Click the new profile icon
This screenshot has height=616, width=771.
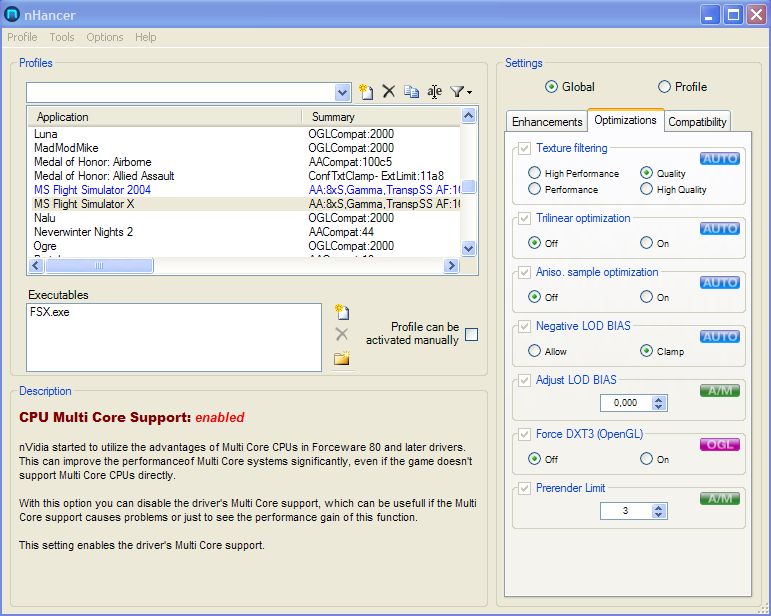click(x=365, y=91)
